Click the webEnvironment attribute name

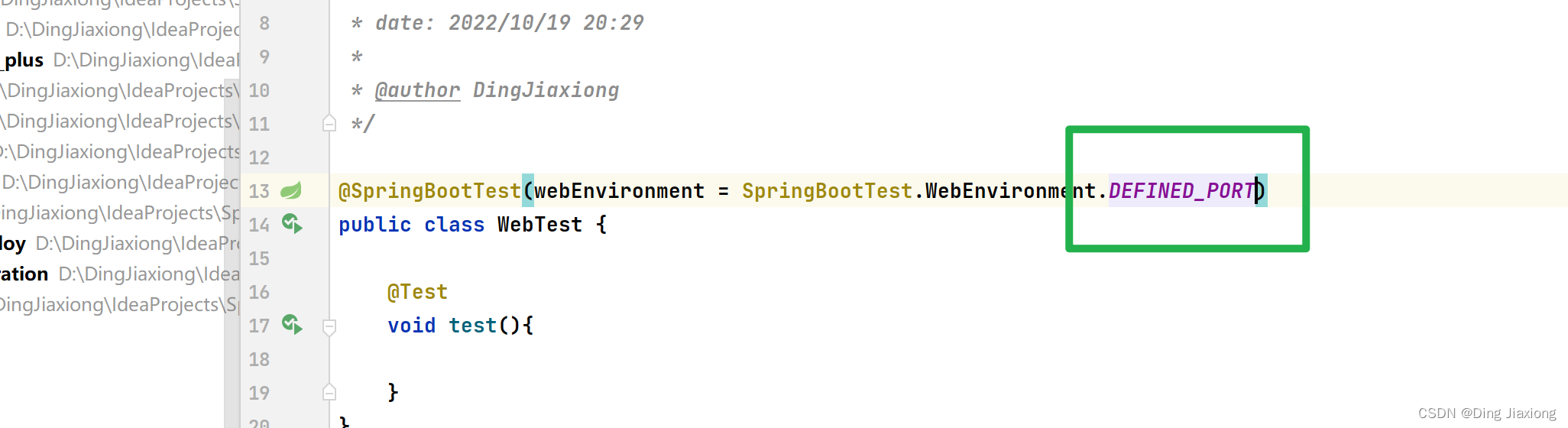click(x=619, y=190)
